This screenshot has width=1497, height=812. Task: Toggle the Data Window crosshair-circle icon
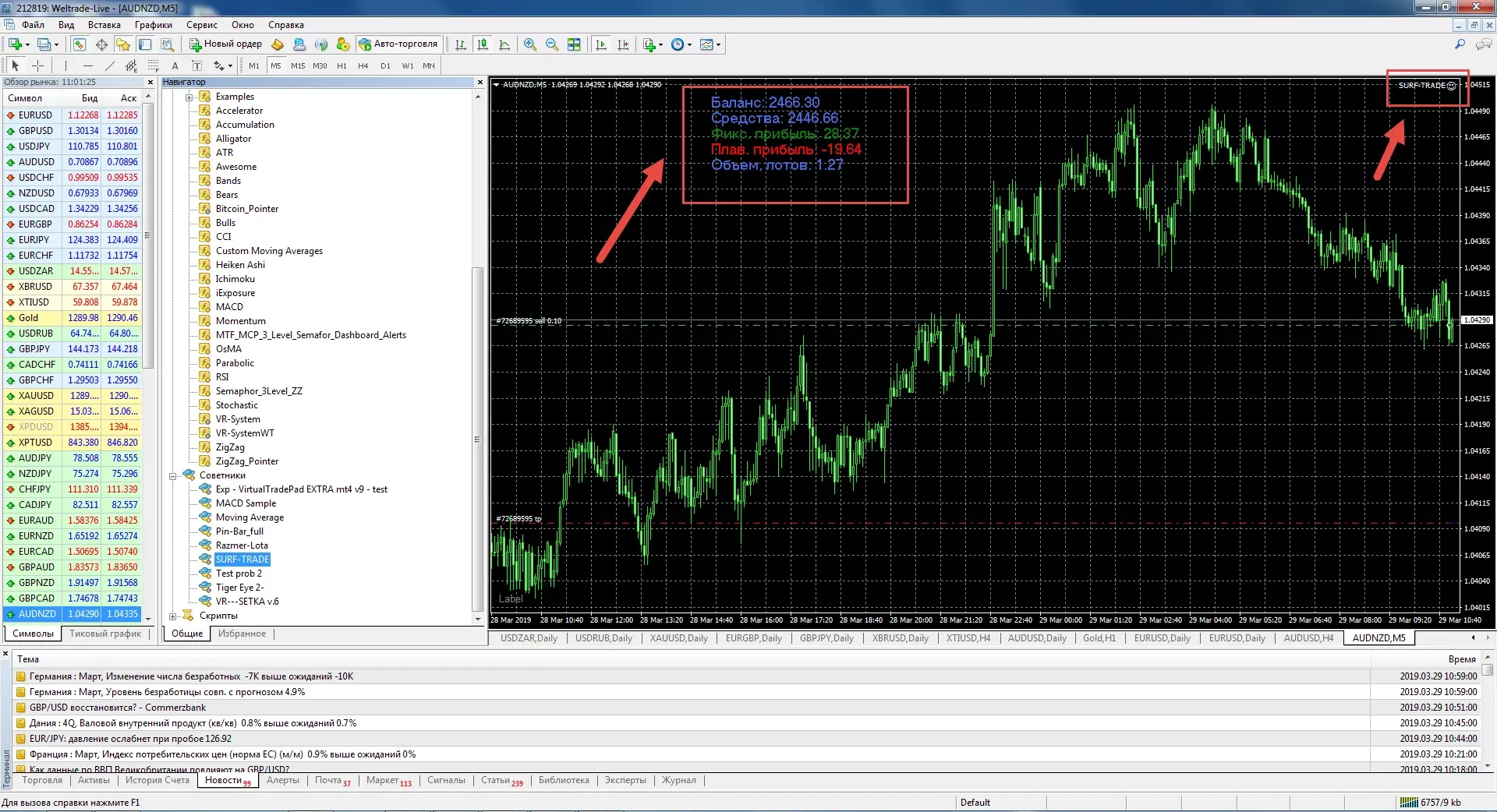101,44
